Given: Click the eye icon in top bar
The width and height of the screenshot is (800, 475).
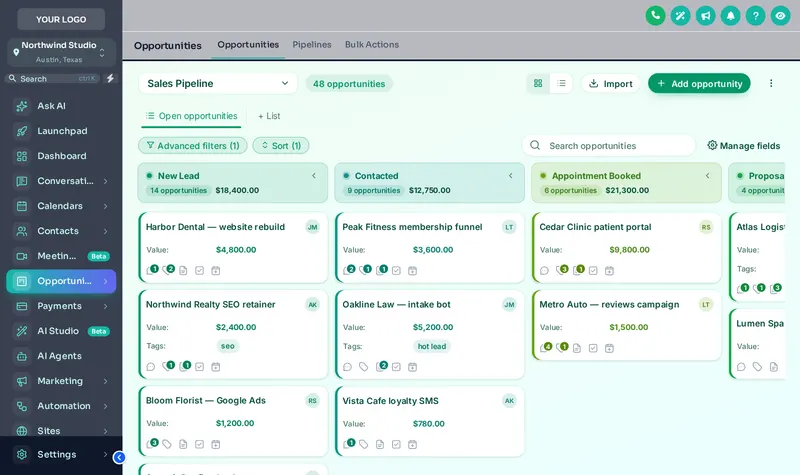Looking at the screenshot, I should click(x=780, y=16).
